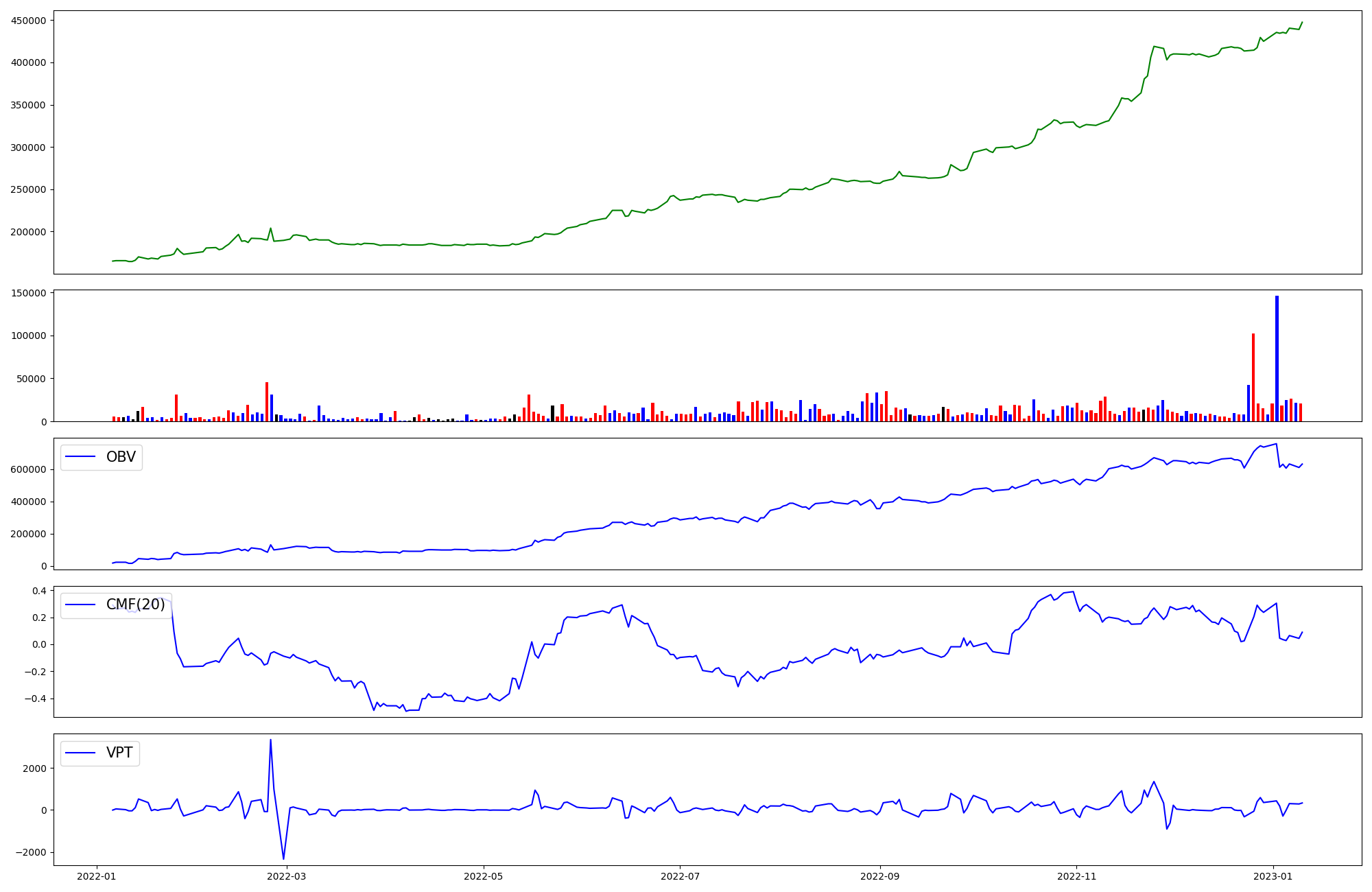This screenshot has height=892, width=1372.
Task: Click the 2022-07 x-axis date label
Action: (x=680, y=876)
